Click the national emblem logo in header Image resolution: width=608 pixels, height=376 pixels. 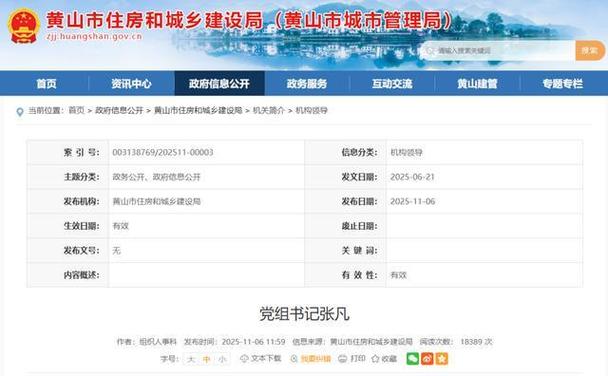tap(24, 26)
